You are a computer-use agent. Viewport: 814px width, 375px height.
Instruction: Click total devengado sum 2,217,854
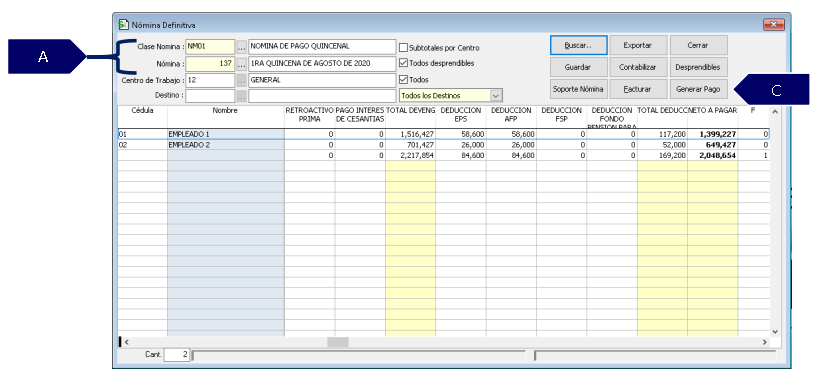411,155
